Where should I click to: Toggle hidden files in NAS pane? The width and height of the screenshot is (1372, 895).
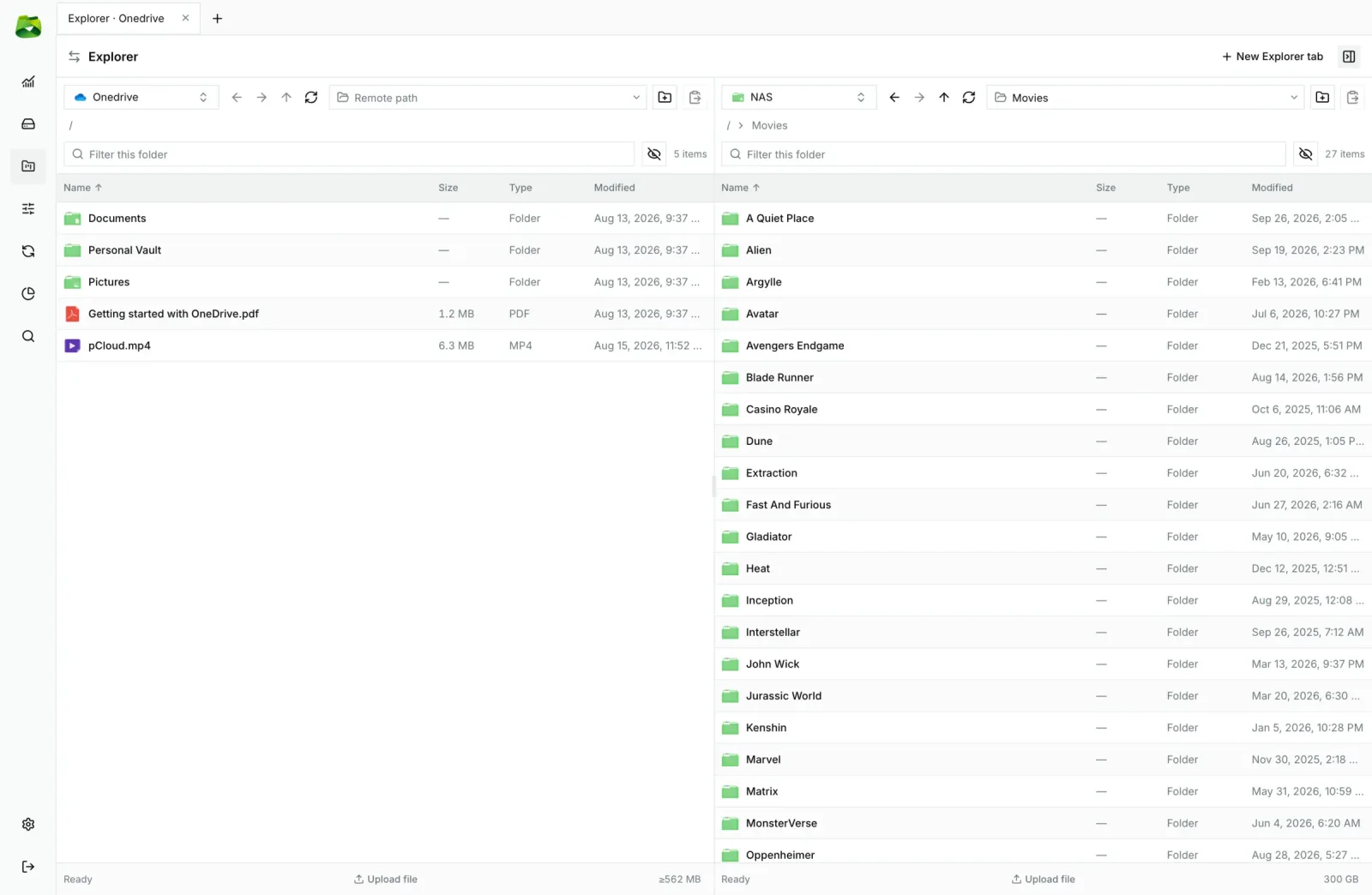click(1305, 154)
